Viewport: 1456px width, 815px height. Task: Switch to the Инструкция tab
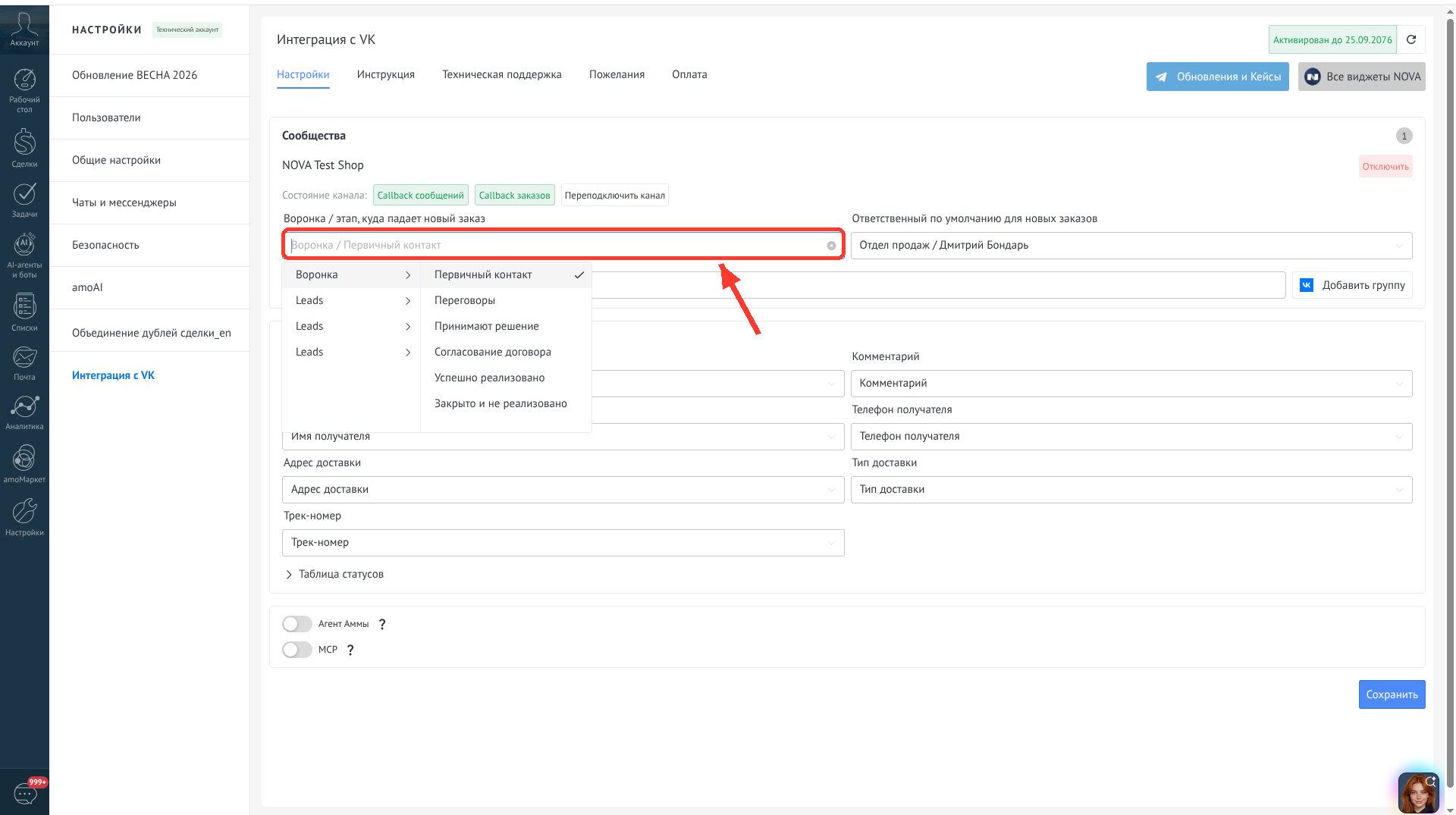coord(386,74)
